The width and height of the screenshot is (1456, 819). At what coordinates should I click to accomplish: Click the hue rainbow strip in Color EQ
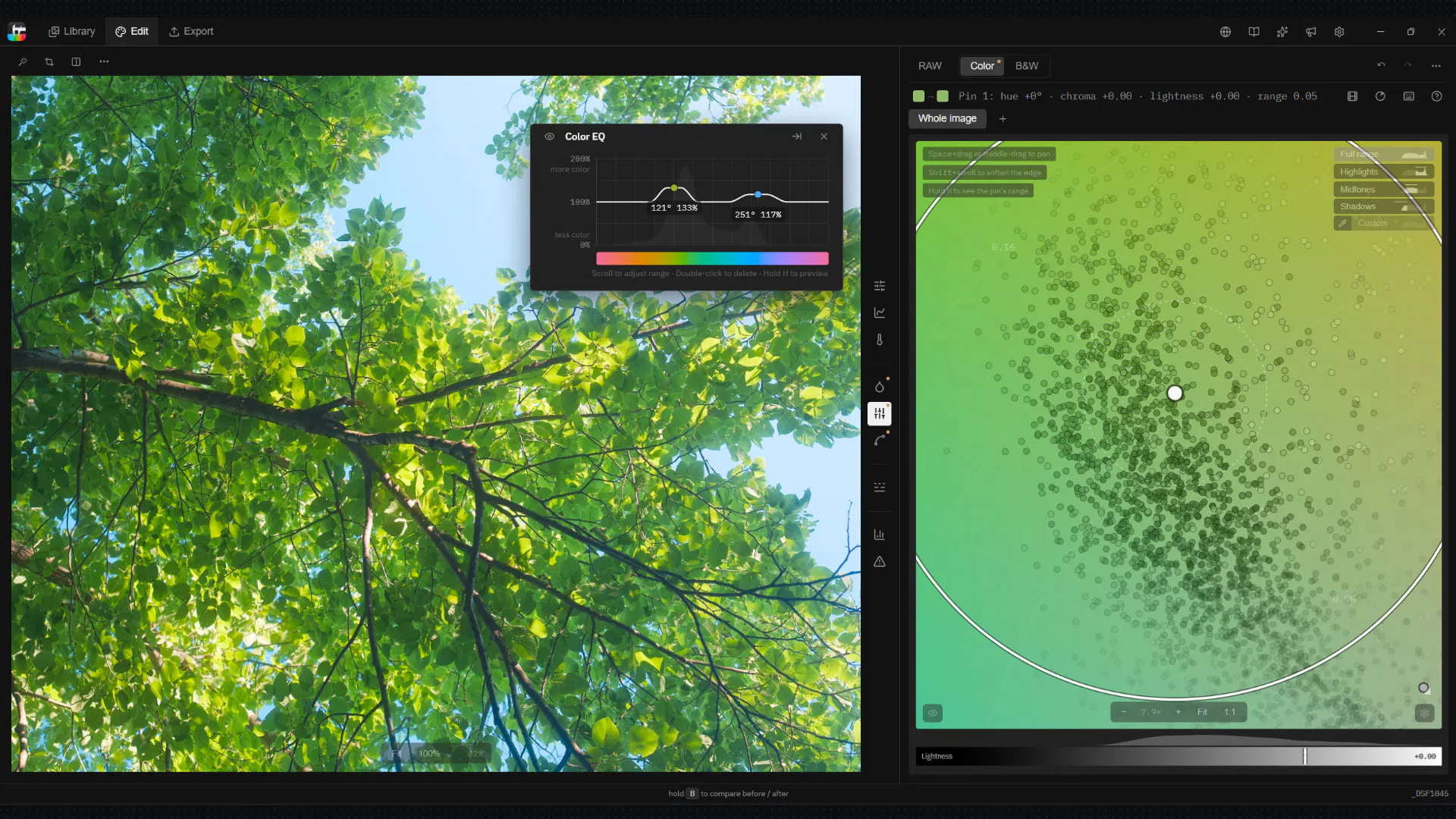click(x=712, y=259)
